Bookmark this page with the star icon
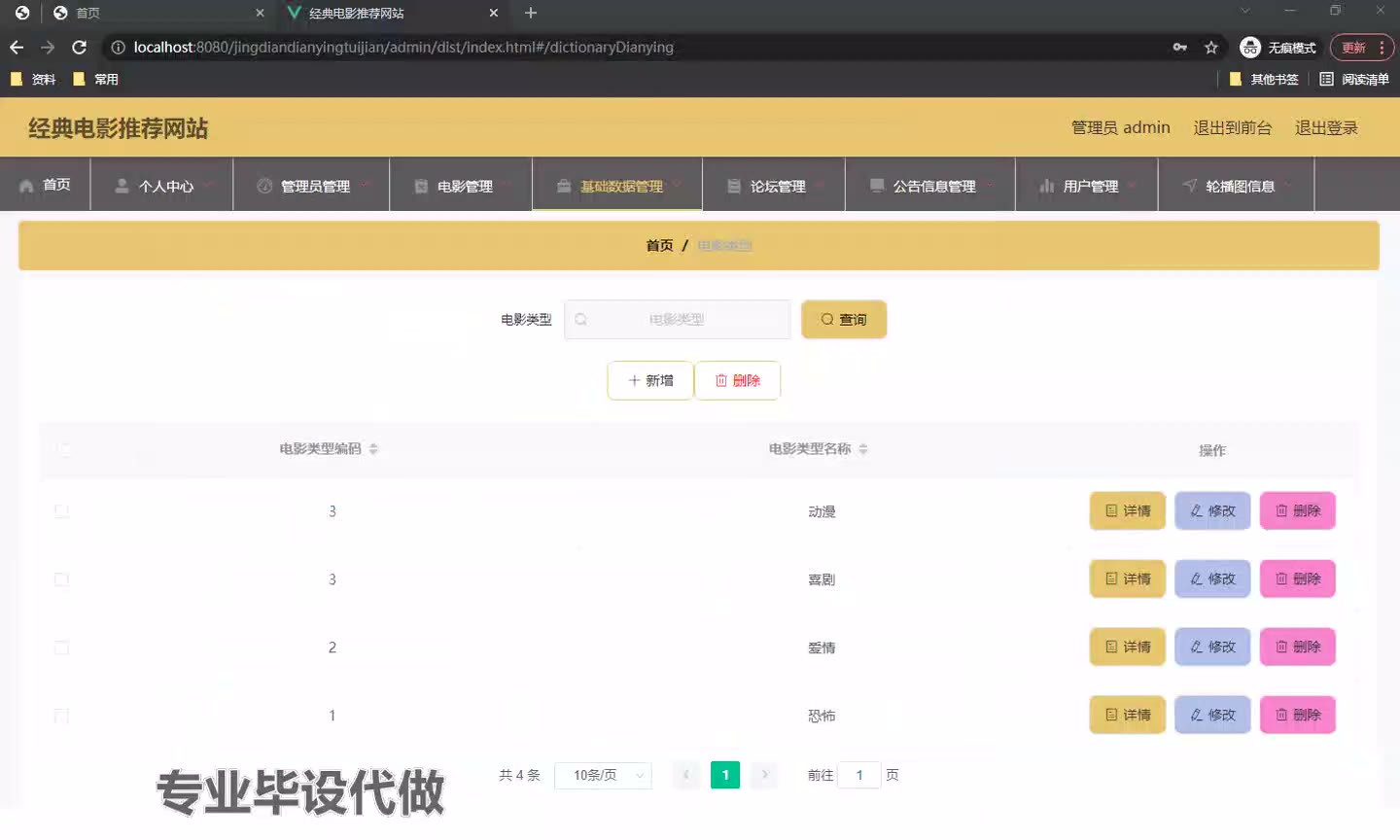Screen dimensions: 1400x840 pyautogui.click(x=1211, y=47)
